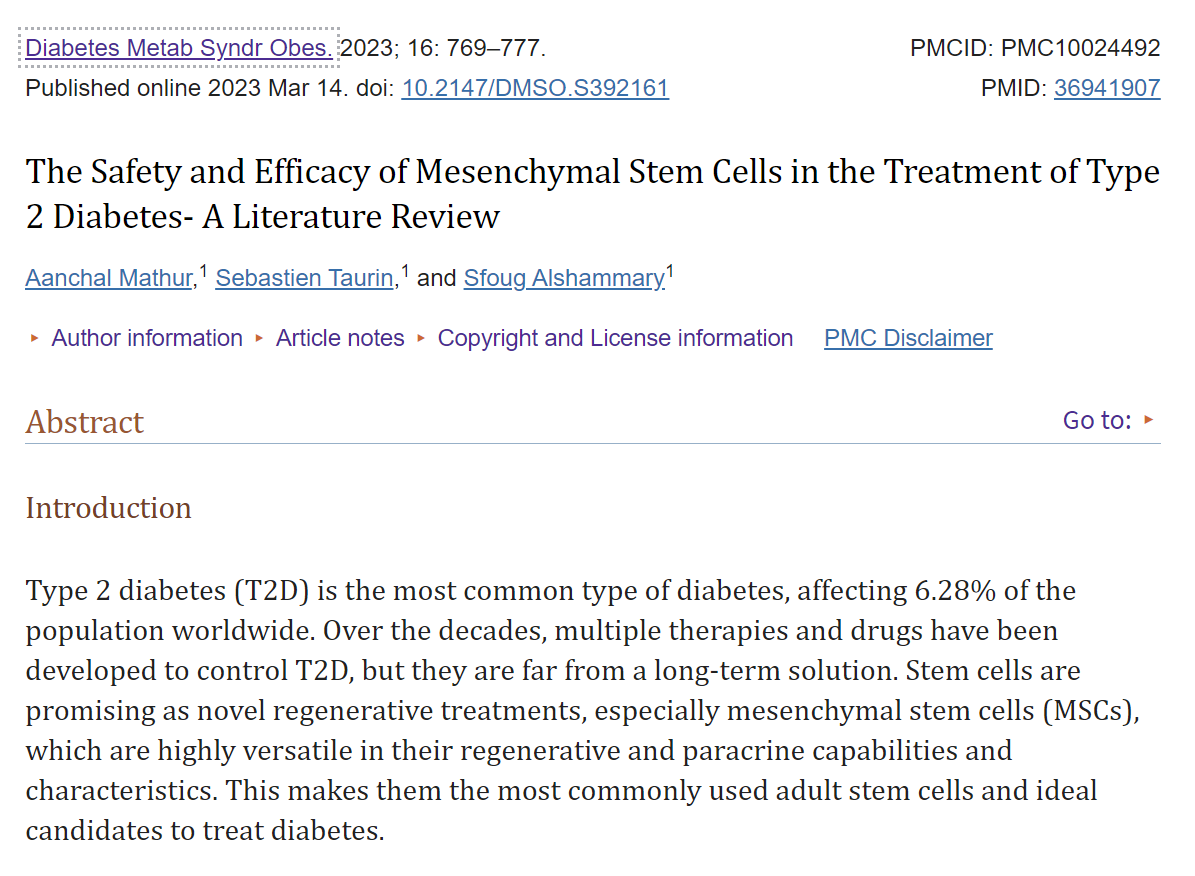Image resolution: width=1195 pixels, height=876 pixels.
Task: Click the superscript 1 after Sfoug Alshammary
Action: (x=670, y=270)
